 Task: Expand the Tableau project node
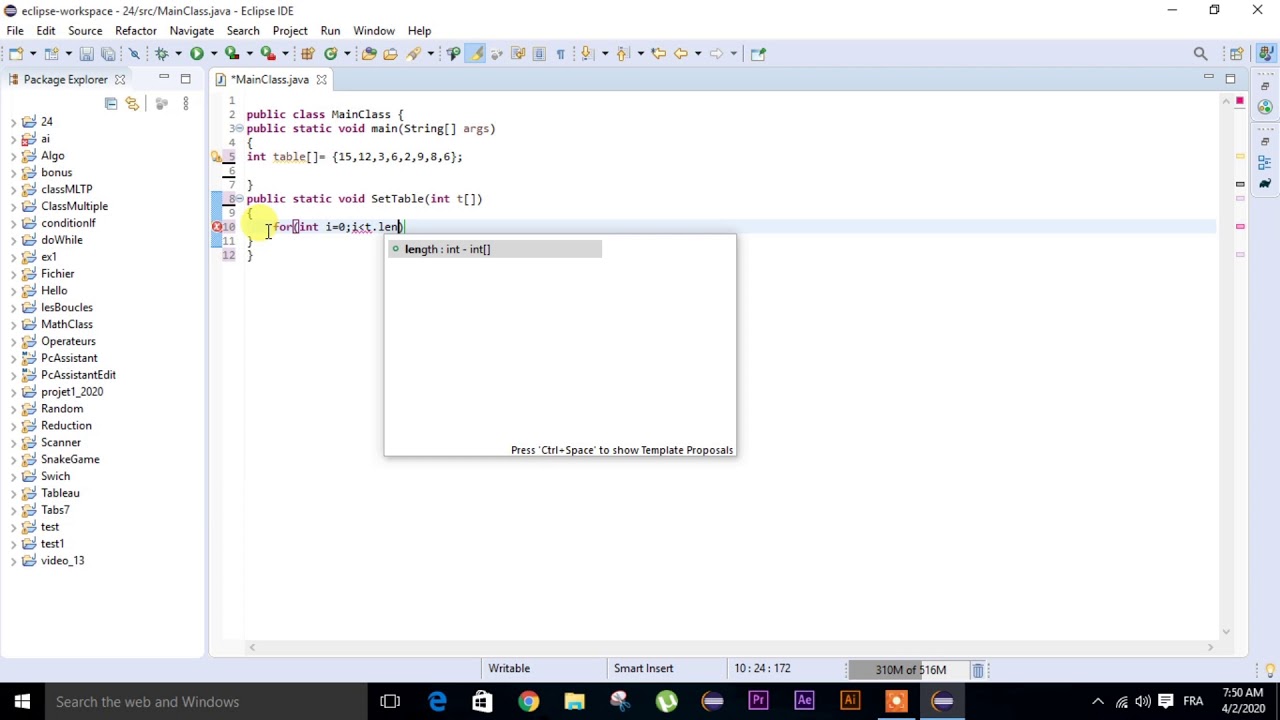[13, 494]
